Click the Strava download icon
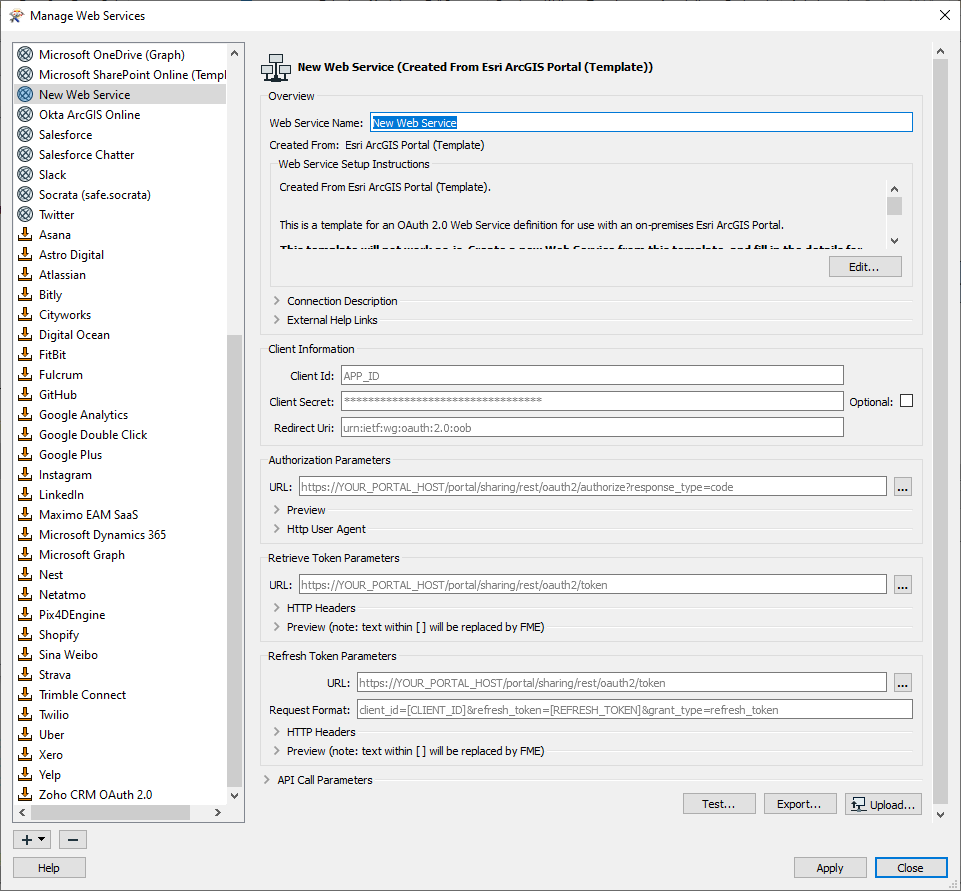Screen dimensions: 961x891 point(25,674)
